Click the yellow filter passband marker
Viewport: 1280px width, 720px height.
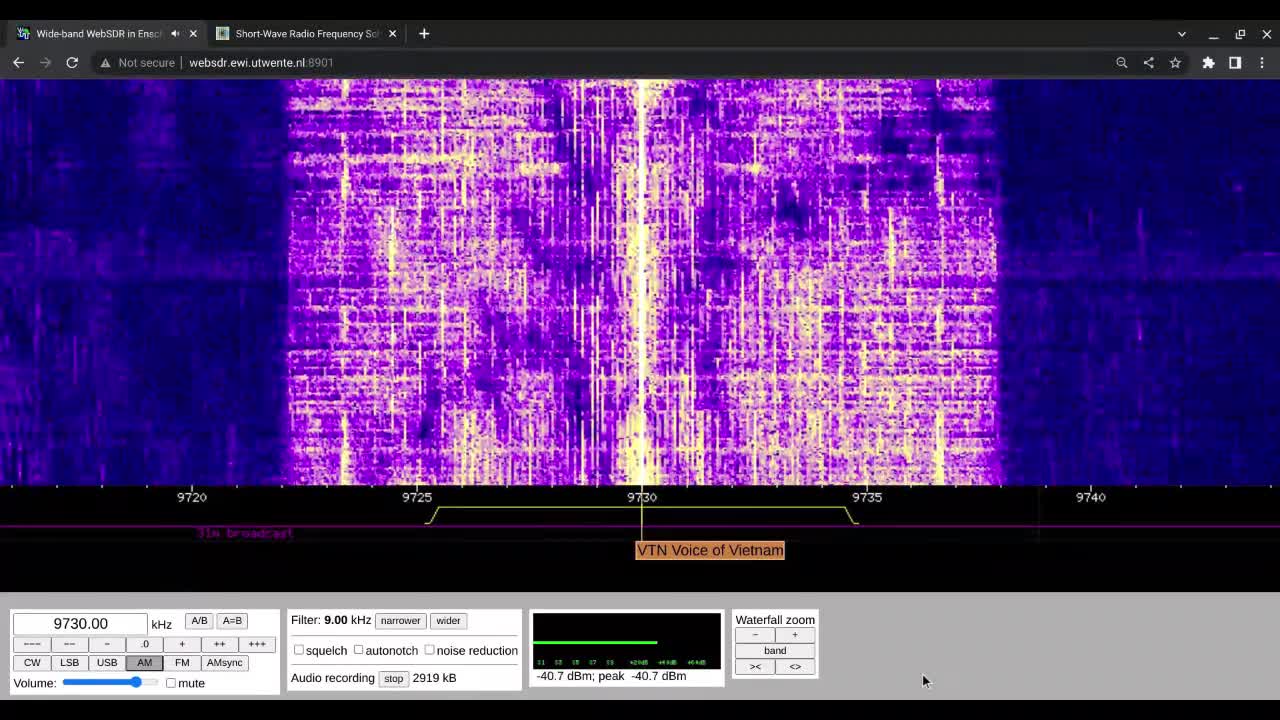[x=642, y=515]
